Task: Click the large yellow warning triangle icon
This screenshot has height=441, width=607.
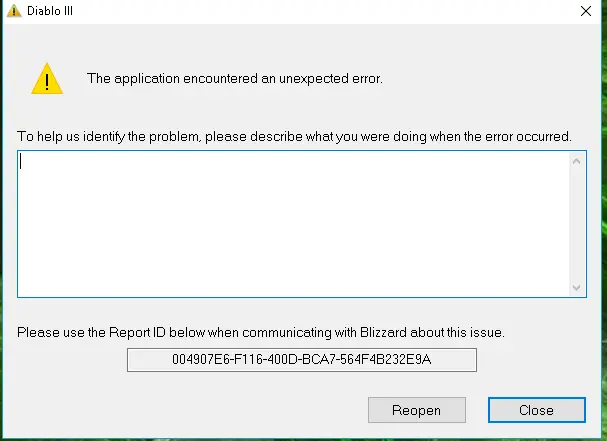Action: pyautogui.click(x=46, y=78)
